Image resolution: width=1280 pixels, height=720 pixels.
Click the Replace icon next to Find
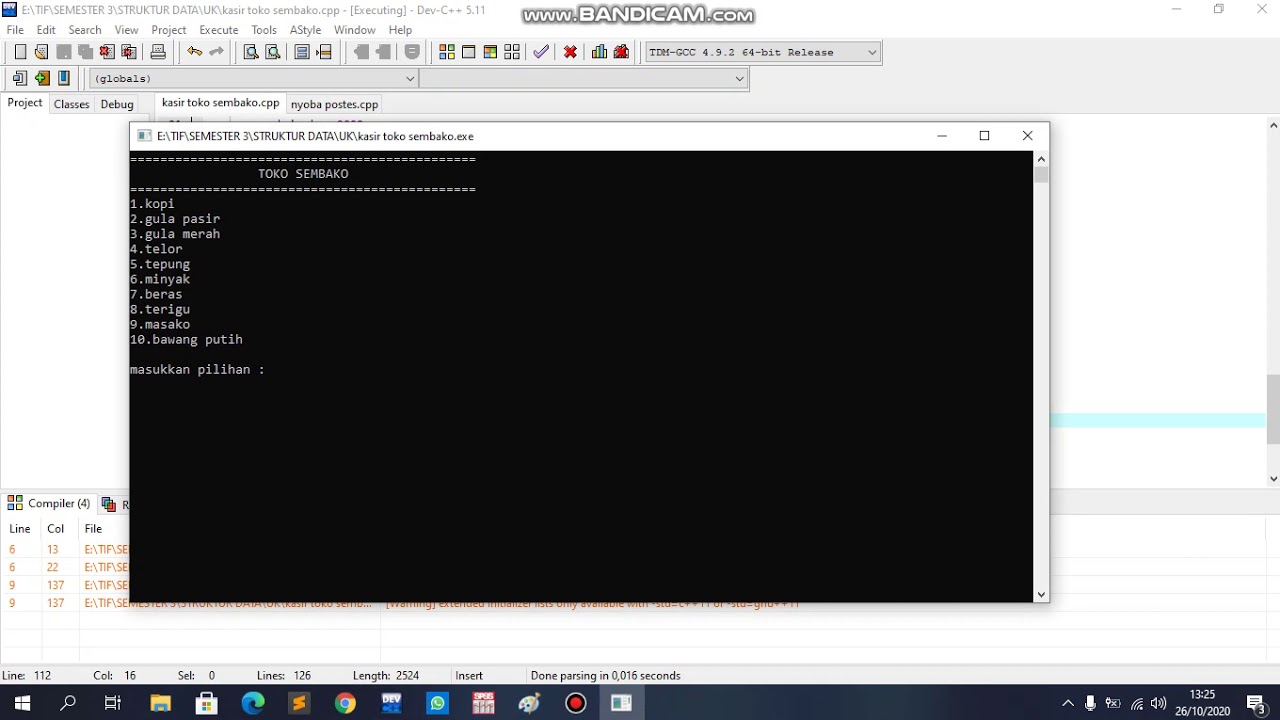(x=272, y=52)
